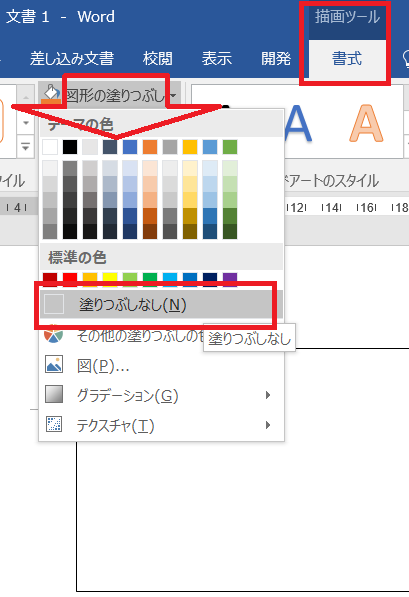
Task: Click the gradient square icon
Action: pos(54,394)
